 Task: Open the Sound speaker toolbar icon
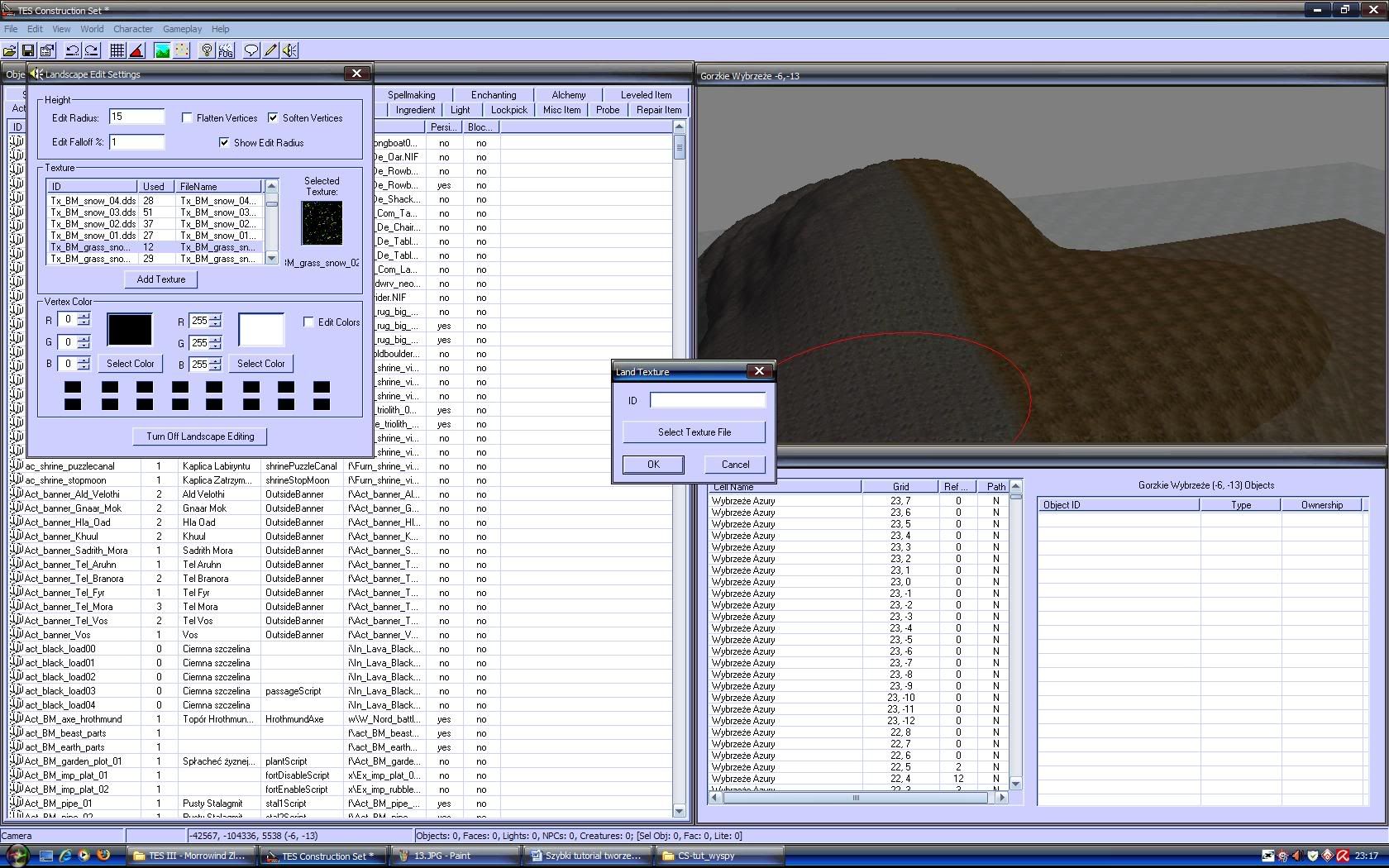[x=289, y=50]
